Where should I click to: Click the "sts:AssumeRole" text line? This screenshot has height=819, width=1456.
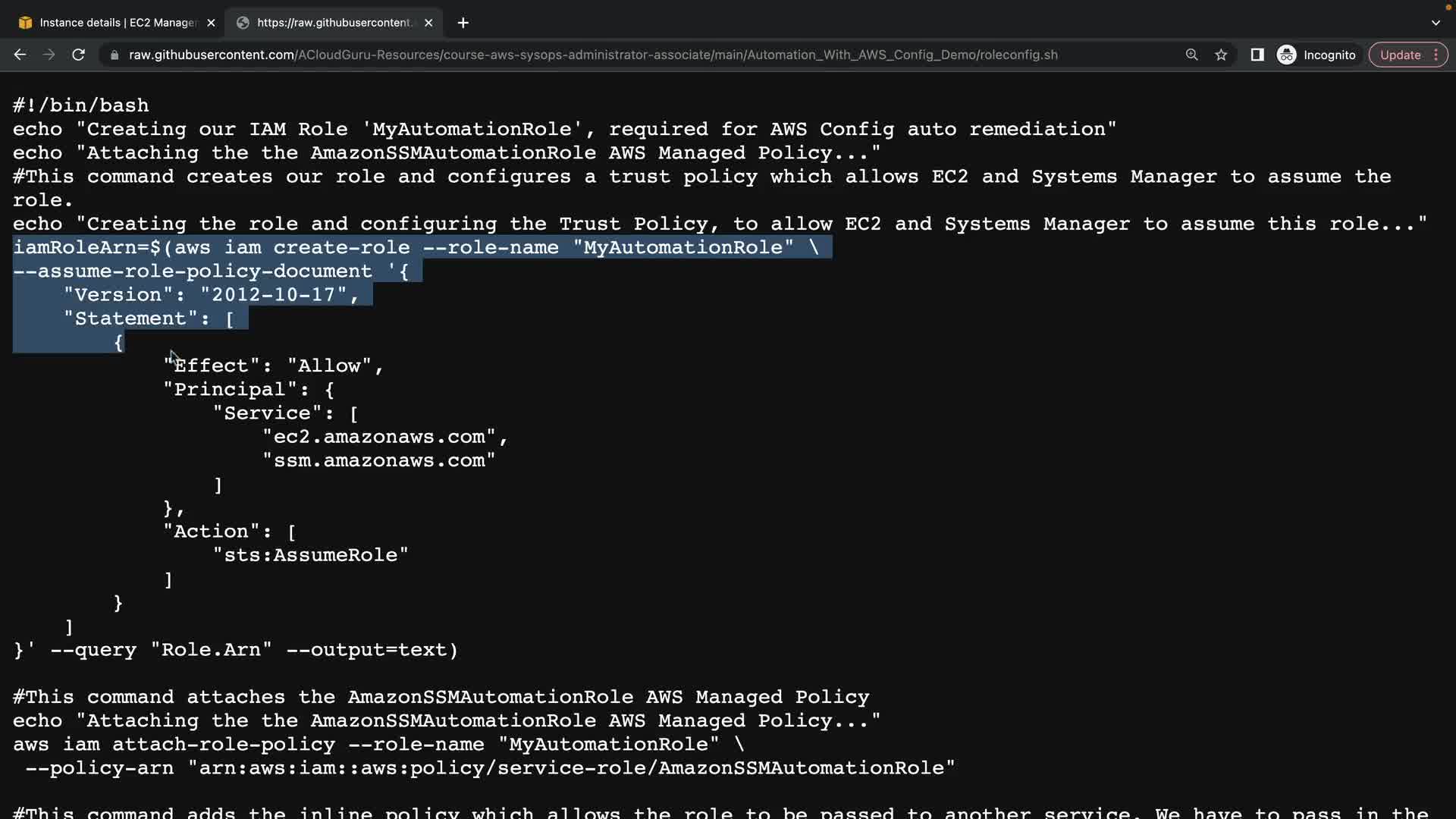tap(311, 556)
